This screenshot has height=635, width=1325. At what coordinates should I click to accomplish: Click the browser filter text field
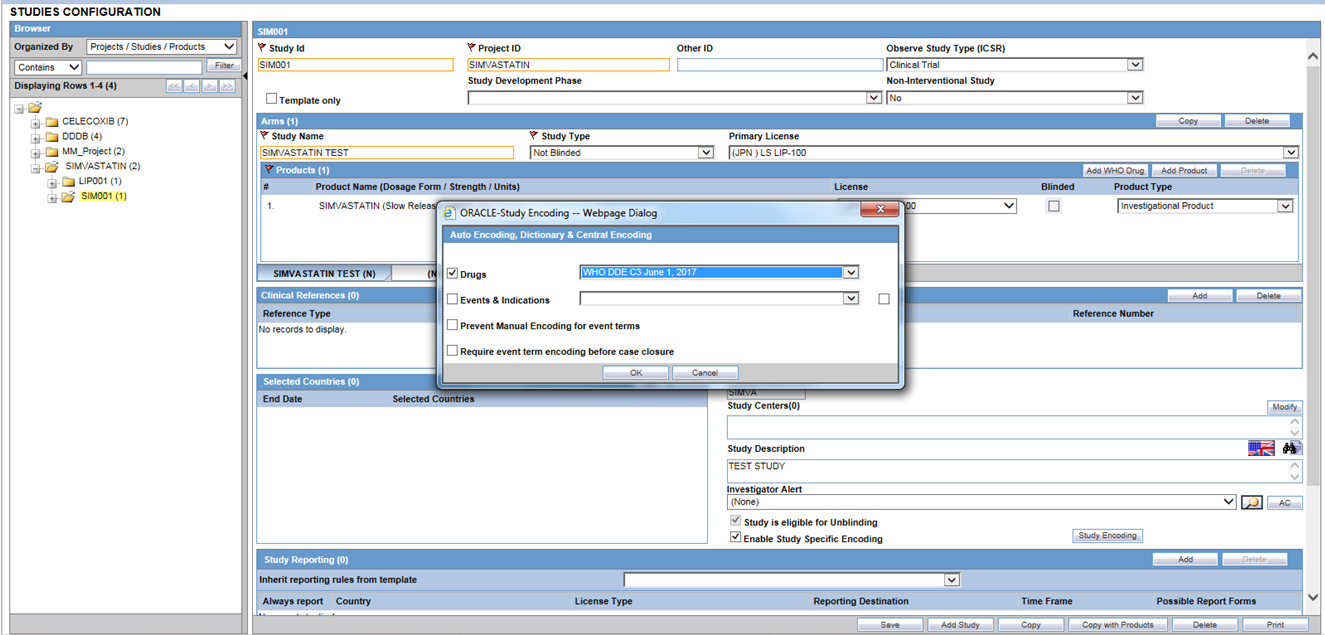[144, 67]
